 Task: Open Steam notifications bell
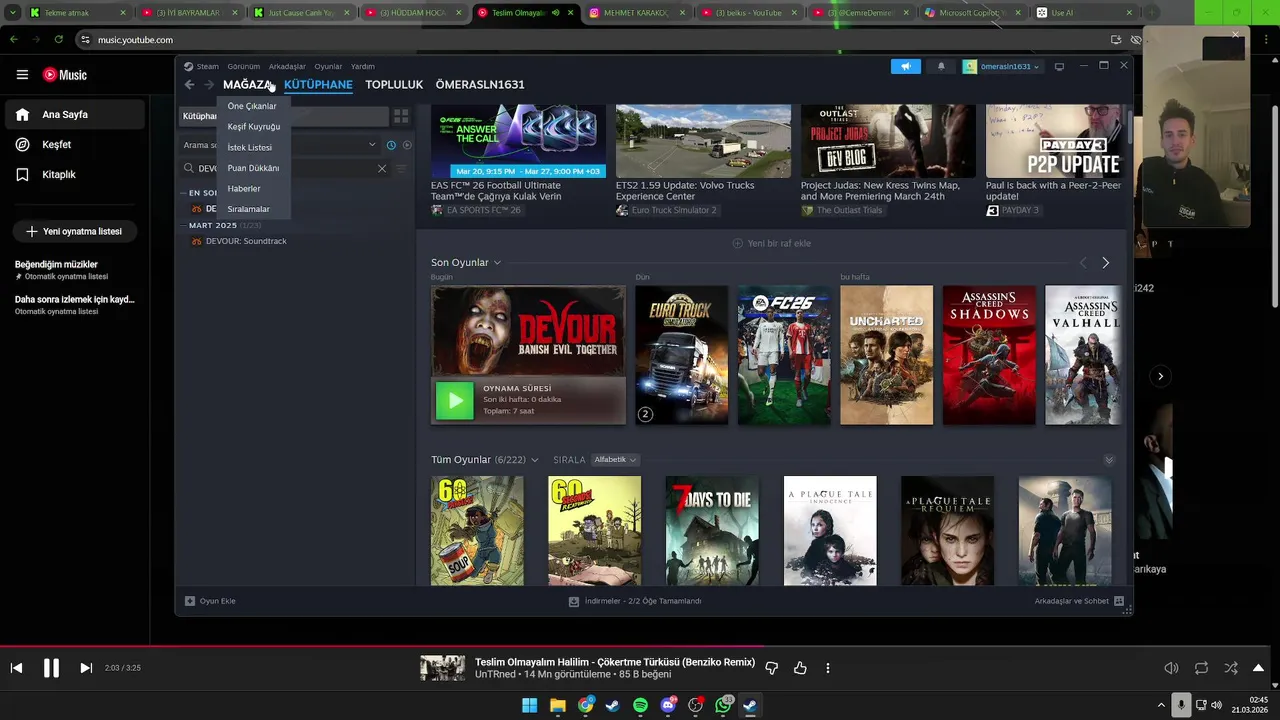[941, 67]
